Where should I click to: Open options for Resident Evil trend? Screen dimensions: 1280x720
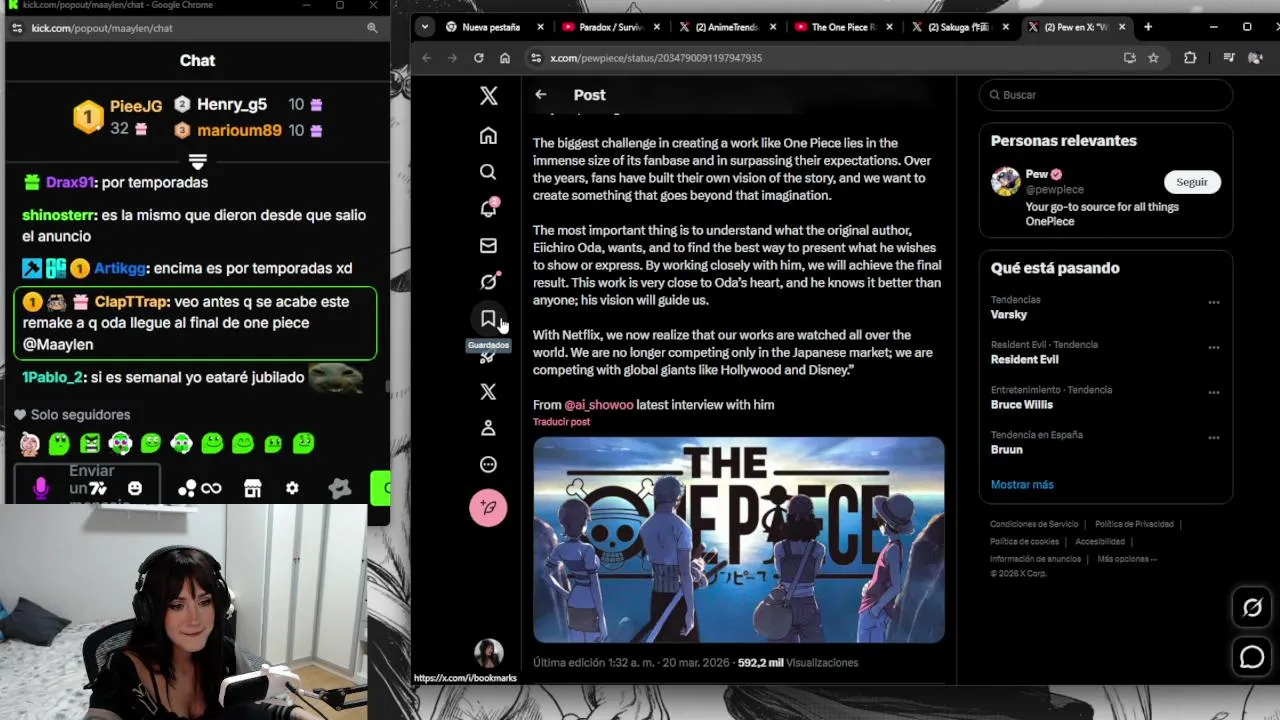point(1213,347)
